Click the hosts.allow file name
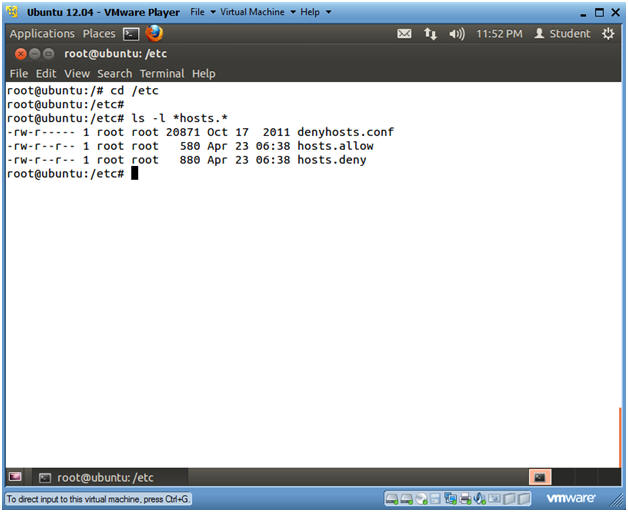628x512 pixels. point(335,146)
